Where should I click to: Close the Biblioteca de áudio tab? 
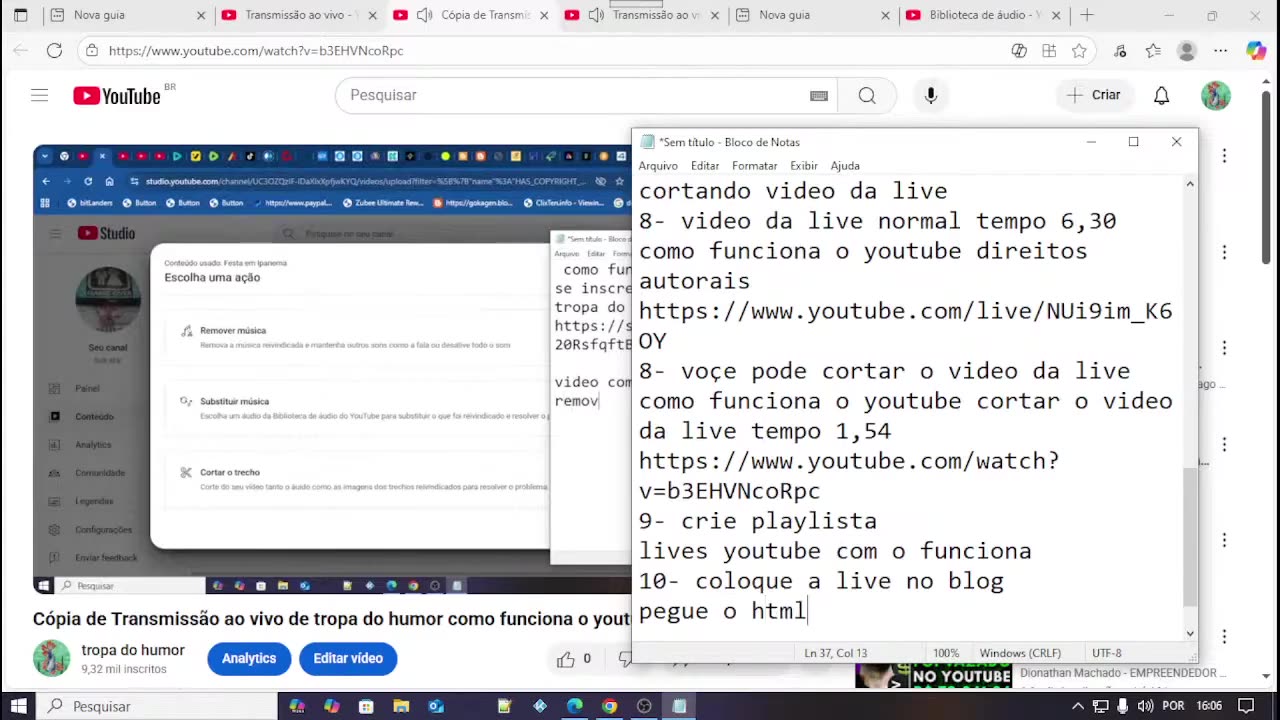click(1057, 15)
